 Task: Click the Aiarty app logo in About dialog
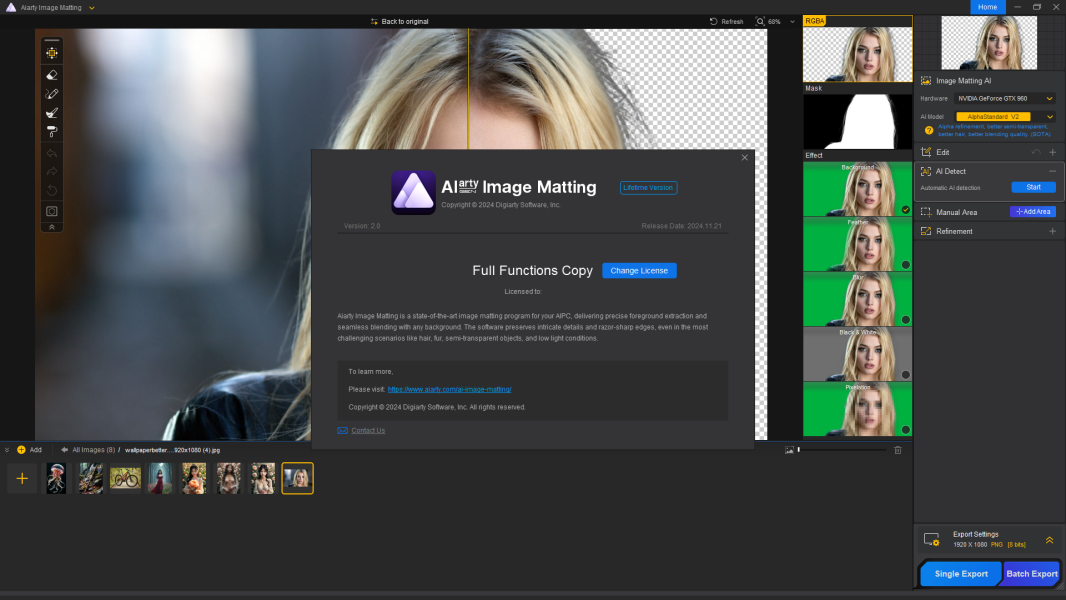pyautogui.click(x=413, y=192)
